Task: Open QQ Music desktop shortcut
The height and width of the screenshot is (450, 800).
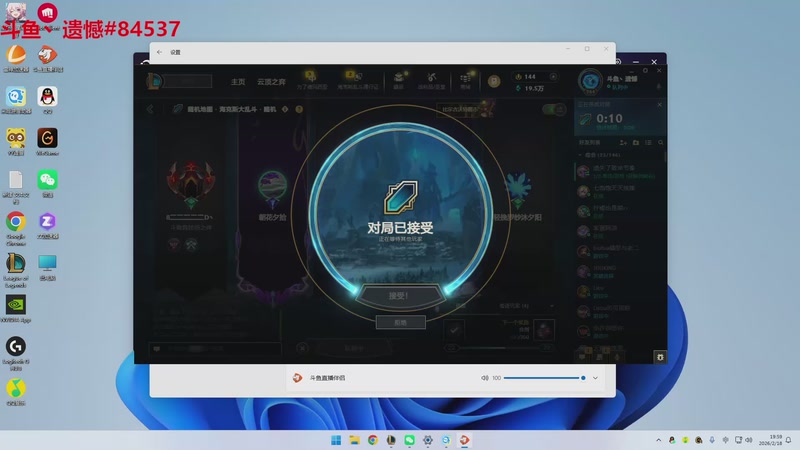Action: [x=16, y=392]
